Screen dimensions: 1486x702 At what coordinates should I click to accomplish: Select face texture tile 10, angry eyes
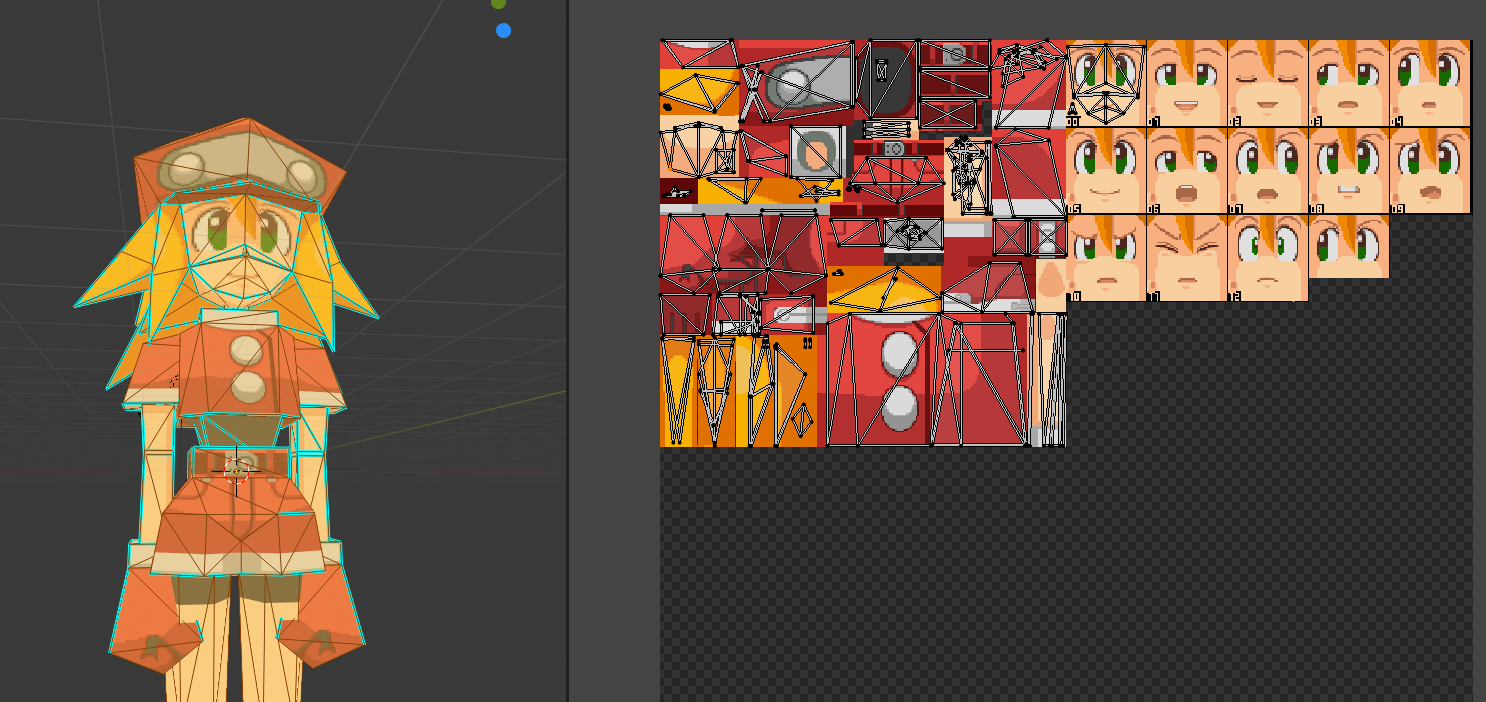point(1106,258)
